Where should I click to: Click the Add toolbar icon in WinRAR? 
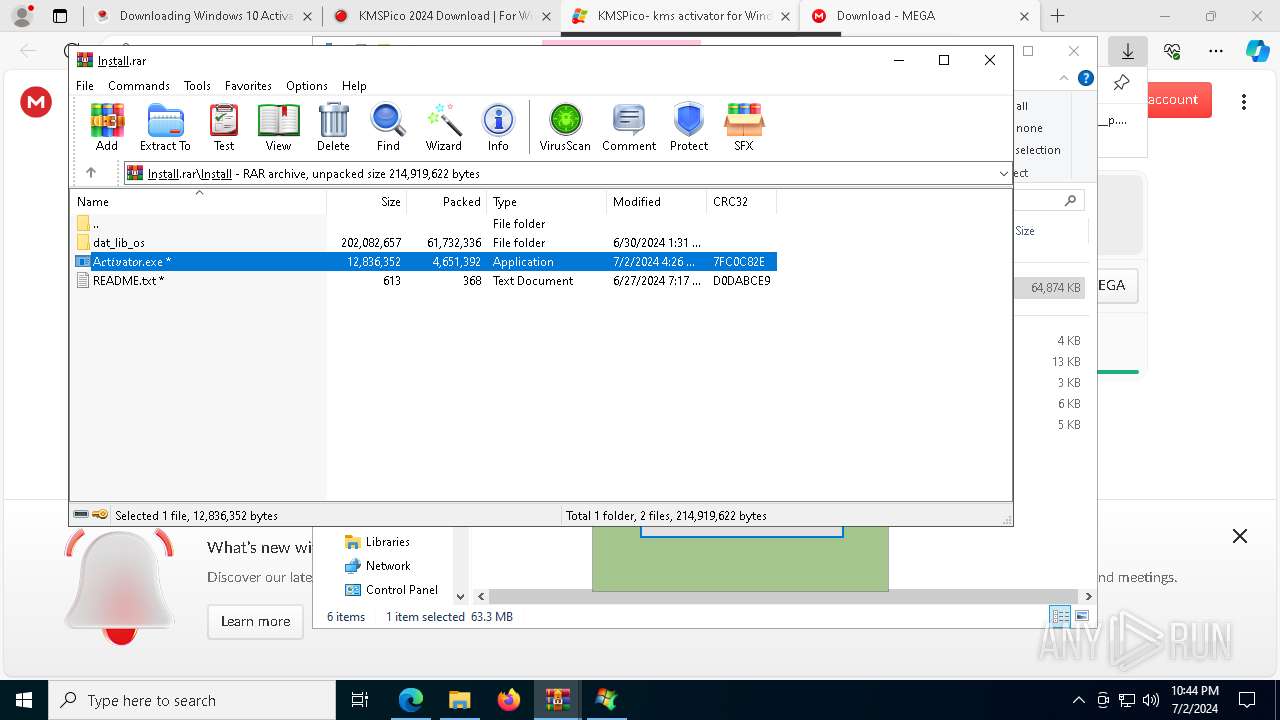click(x=107, y=127)
